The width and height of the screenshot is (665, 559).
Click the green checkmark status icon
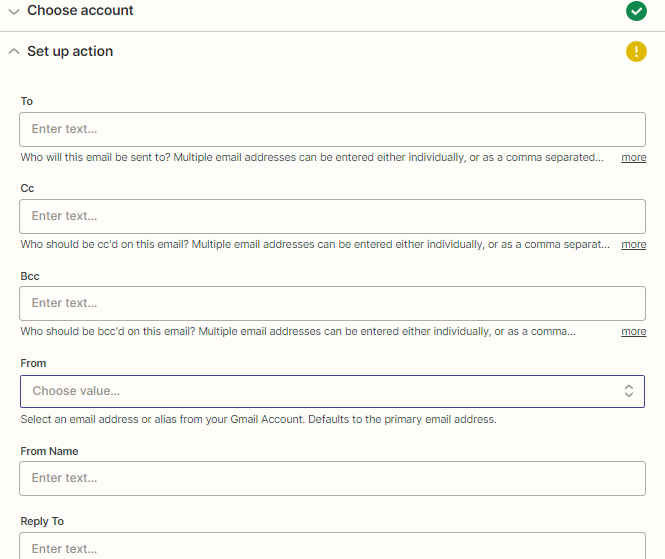636,11
